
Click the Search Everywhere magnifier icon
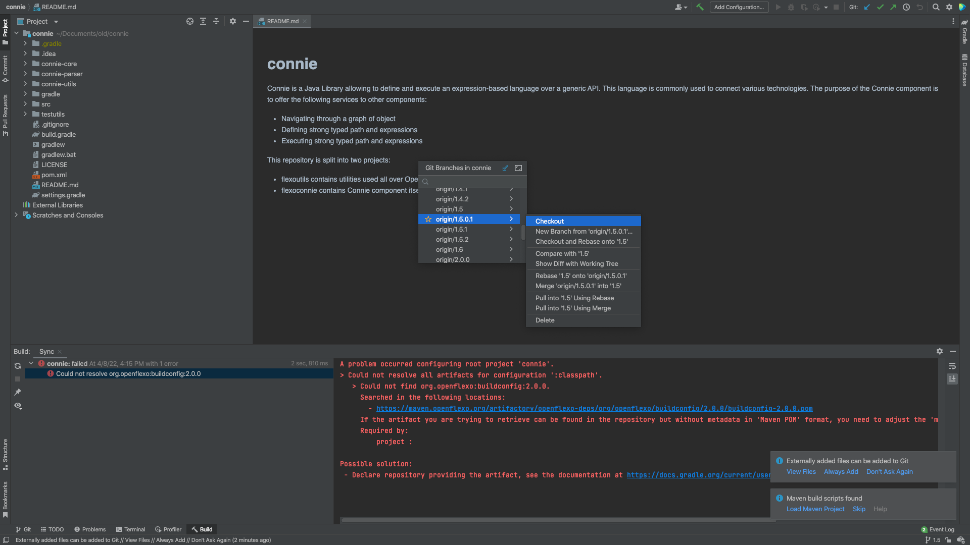(936, 7)
